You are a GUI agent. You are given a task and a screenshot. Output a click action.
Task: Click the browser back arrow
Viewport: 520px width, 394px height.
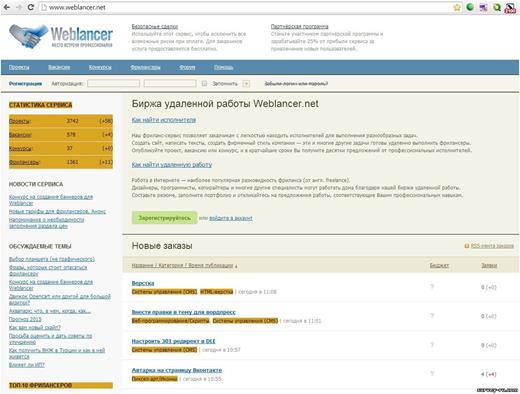point(7,7)
